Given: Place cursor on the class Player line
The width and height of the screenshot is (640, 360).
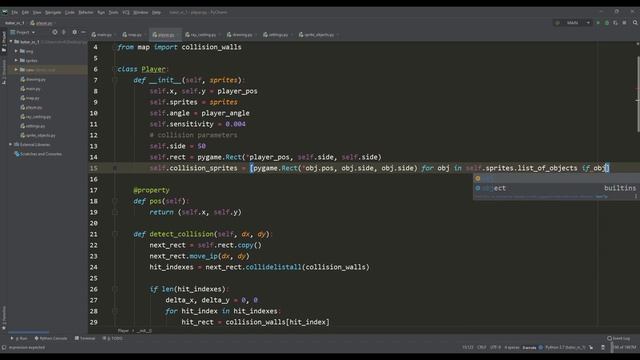Looking at the screenshot, I should (143, 69).
